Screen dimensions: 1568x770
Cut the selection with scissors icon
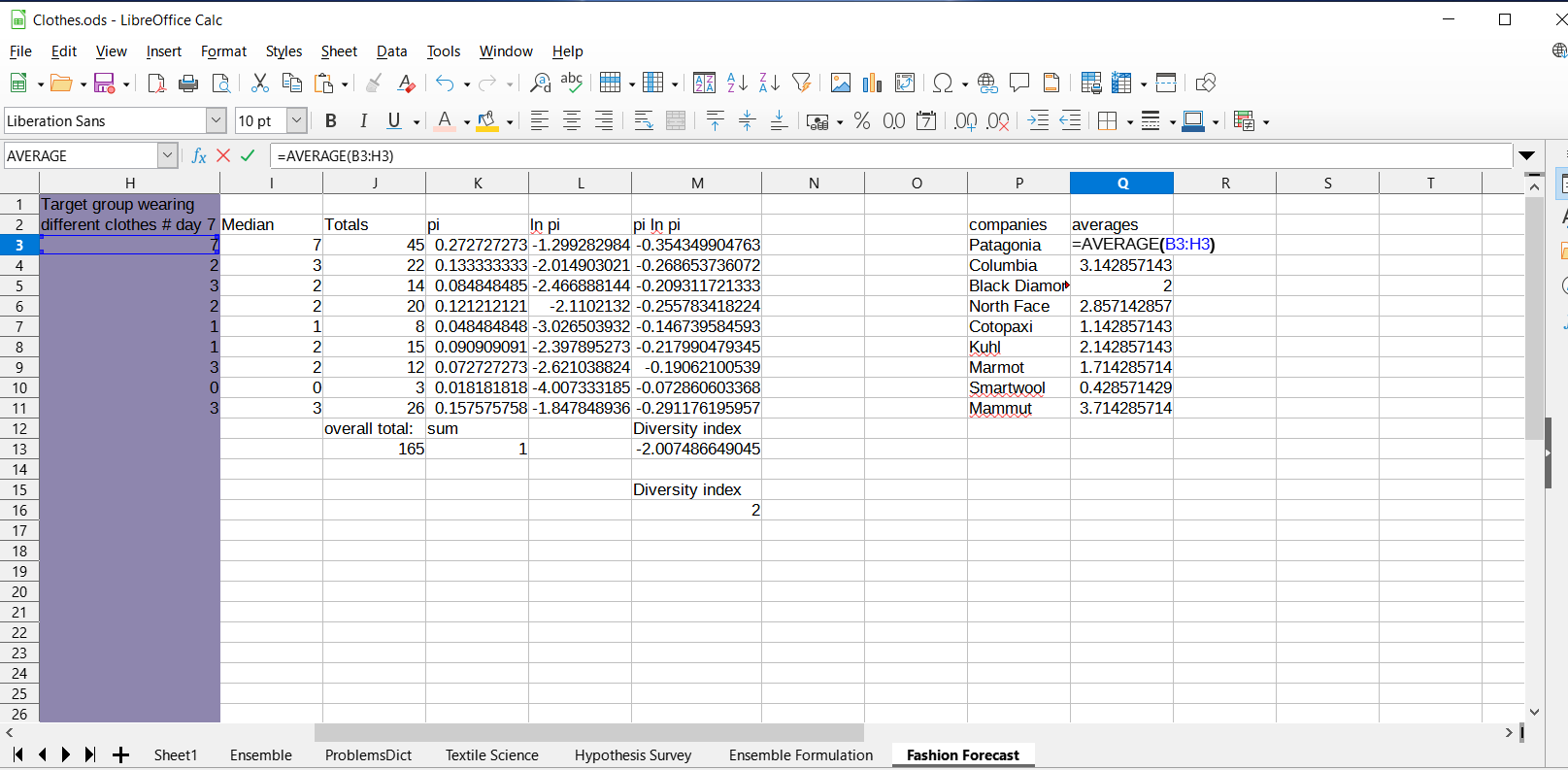(259, 84)
